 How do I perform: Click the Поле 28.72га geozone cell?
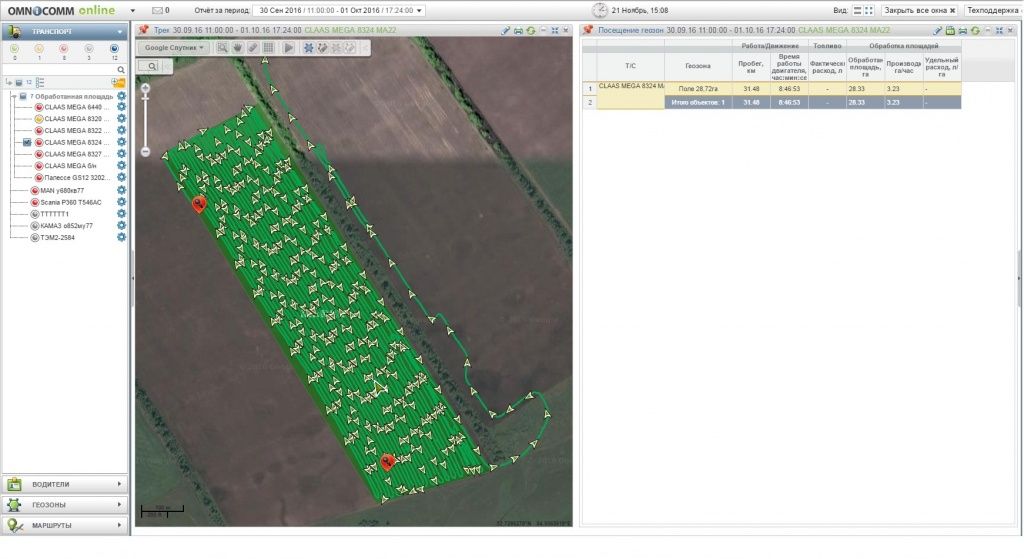tap(697, 88)
